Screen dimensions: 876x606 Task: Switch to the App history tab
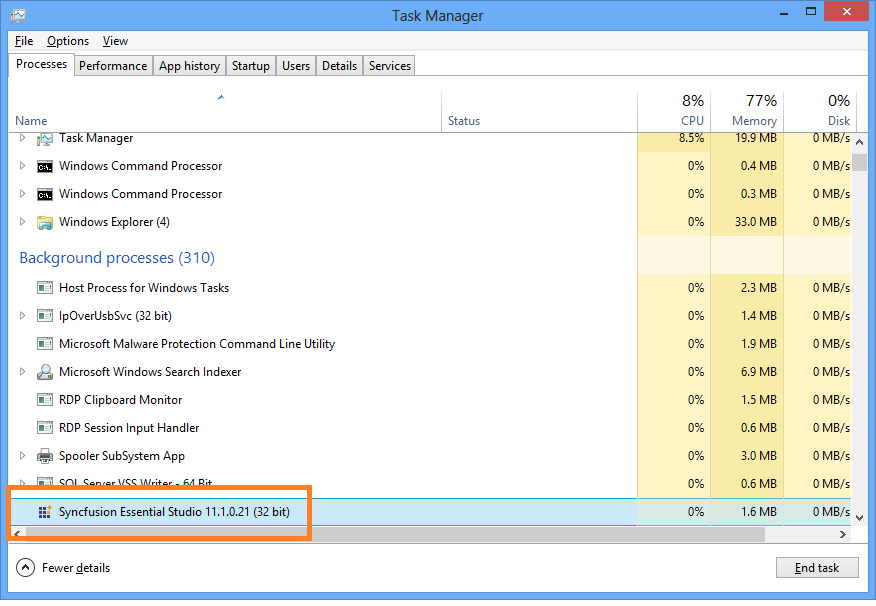pyautogui.click(x=189, y=66)
